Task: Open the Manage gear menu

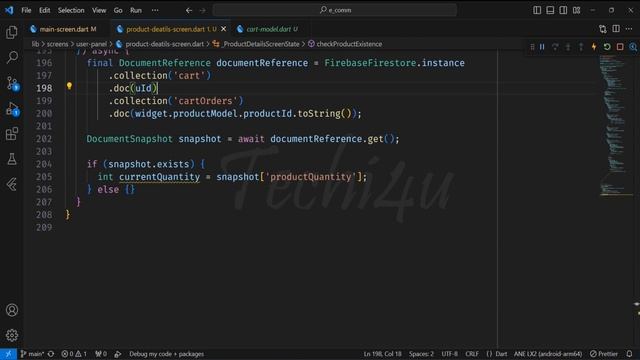Action: (12, 335)
